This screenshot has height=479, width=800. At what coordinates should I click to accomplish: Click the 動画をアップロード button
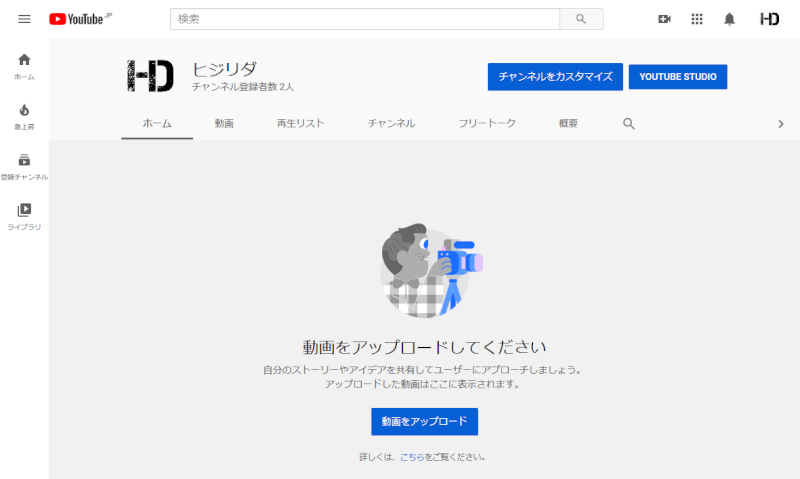424,421
